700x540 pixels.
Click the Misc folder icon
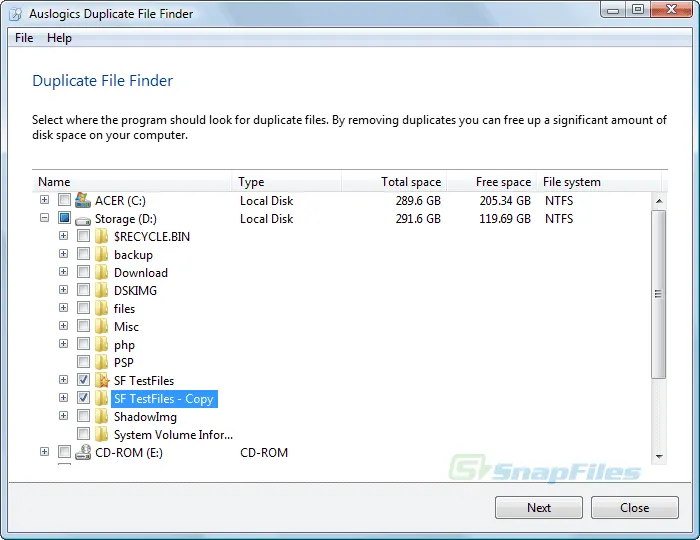tap(102, 326)
